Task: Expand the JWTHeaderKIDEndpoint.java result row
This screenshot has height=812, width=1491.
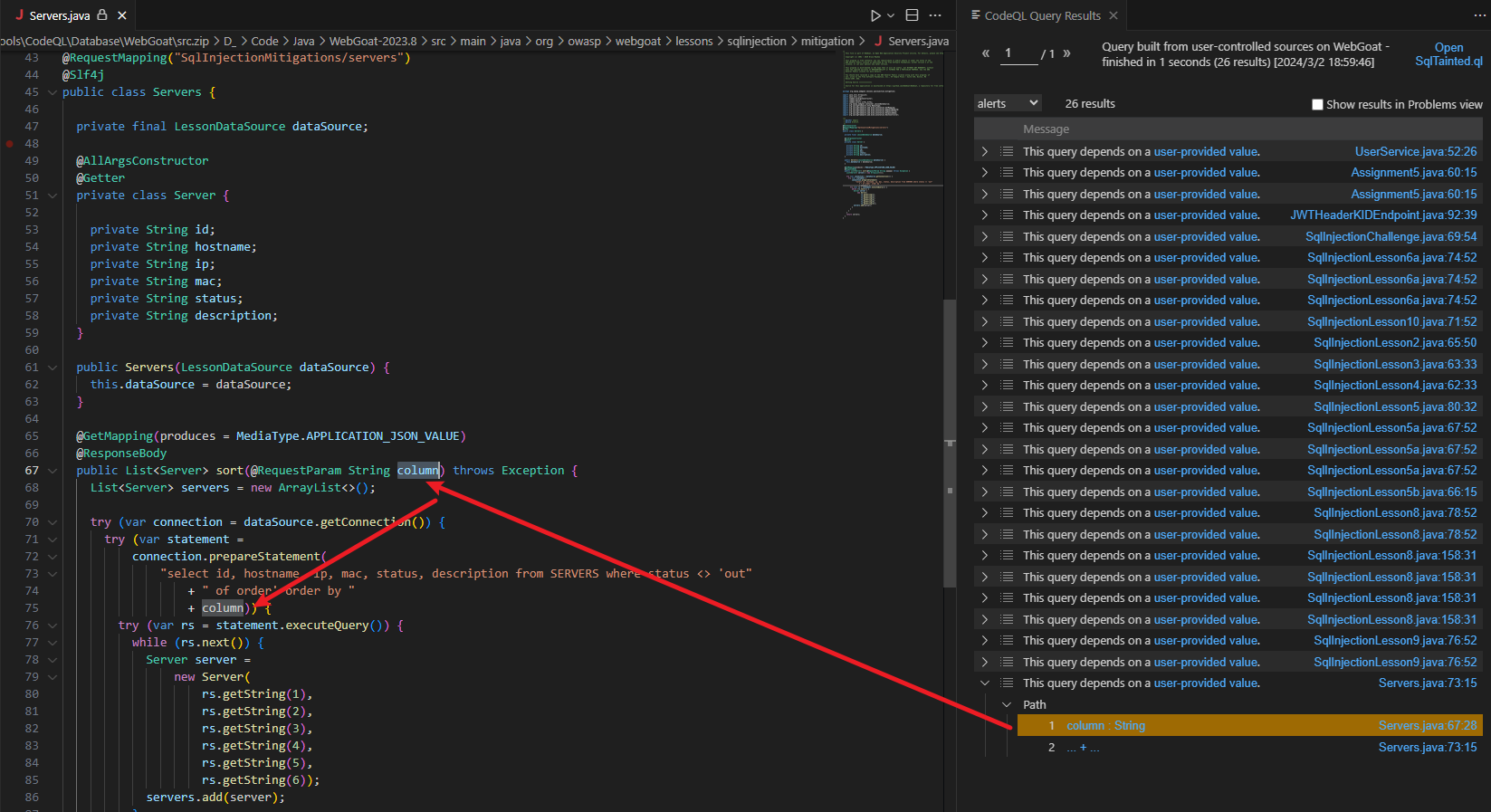Action: 985,215
